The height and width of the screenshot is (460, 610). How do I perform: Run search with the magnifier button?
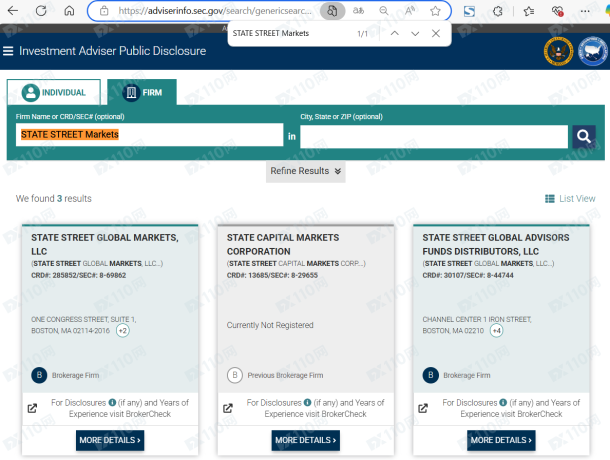(584, 136)
